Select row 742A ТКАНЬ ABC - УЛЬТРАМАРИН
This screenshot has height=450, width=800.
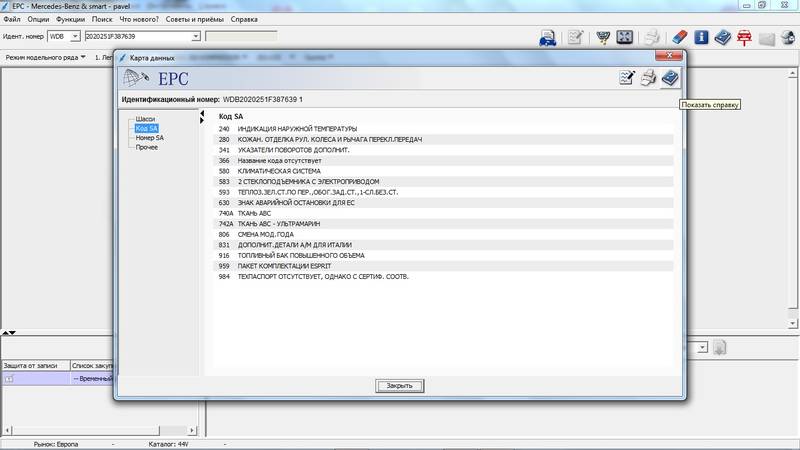coord(443,224)
